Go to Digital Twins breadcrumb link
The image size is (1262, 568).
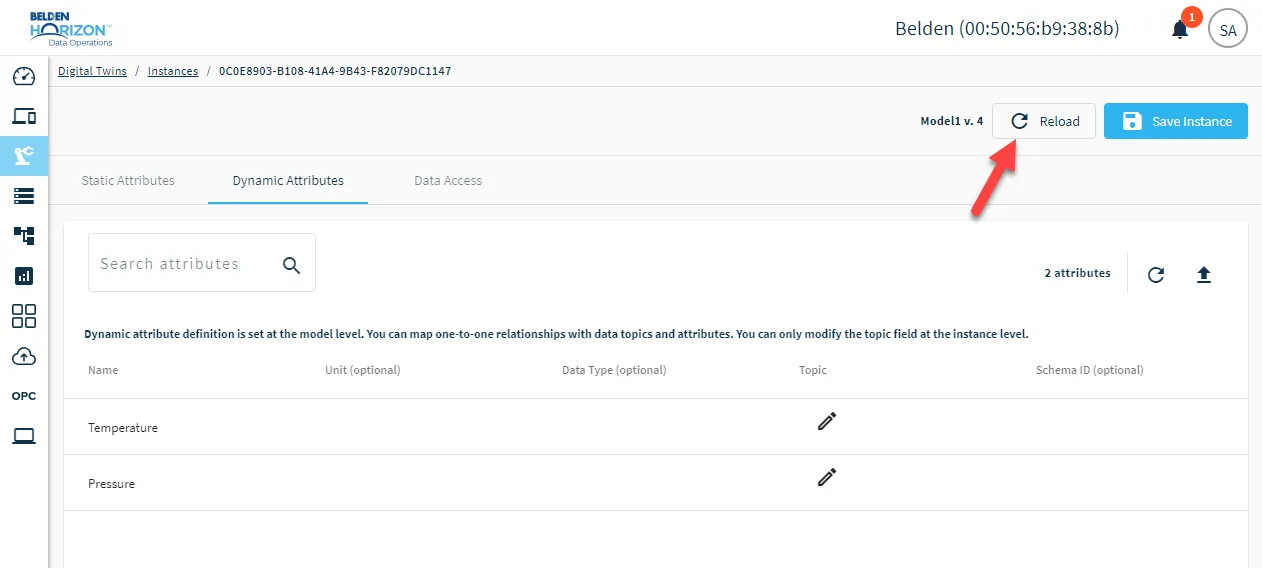point(92,71)
